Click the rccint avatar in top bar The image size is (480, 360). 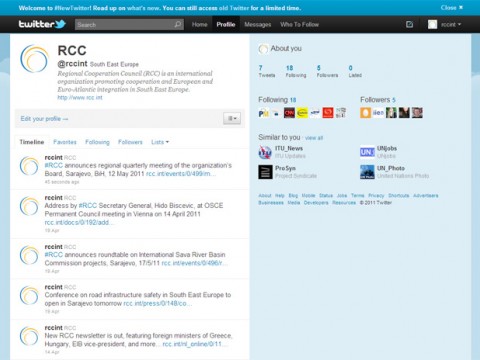coord(432,24)
